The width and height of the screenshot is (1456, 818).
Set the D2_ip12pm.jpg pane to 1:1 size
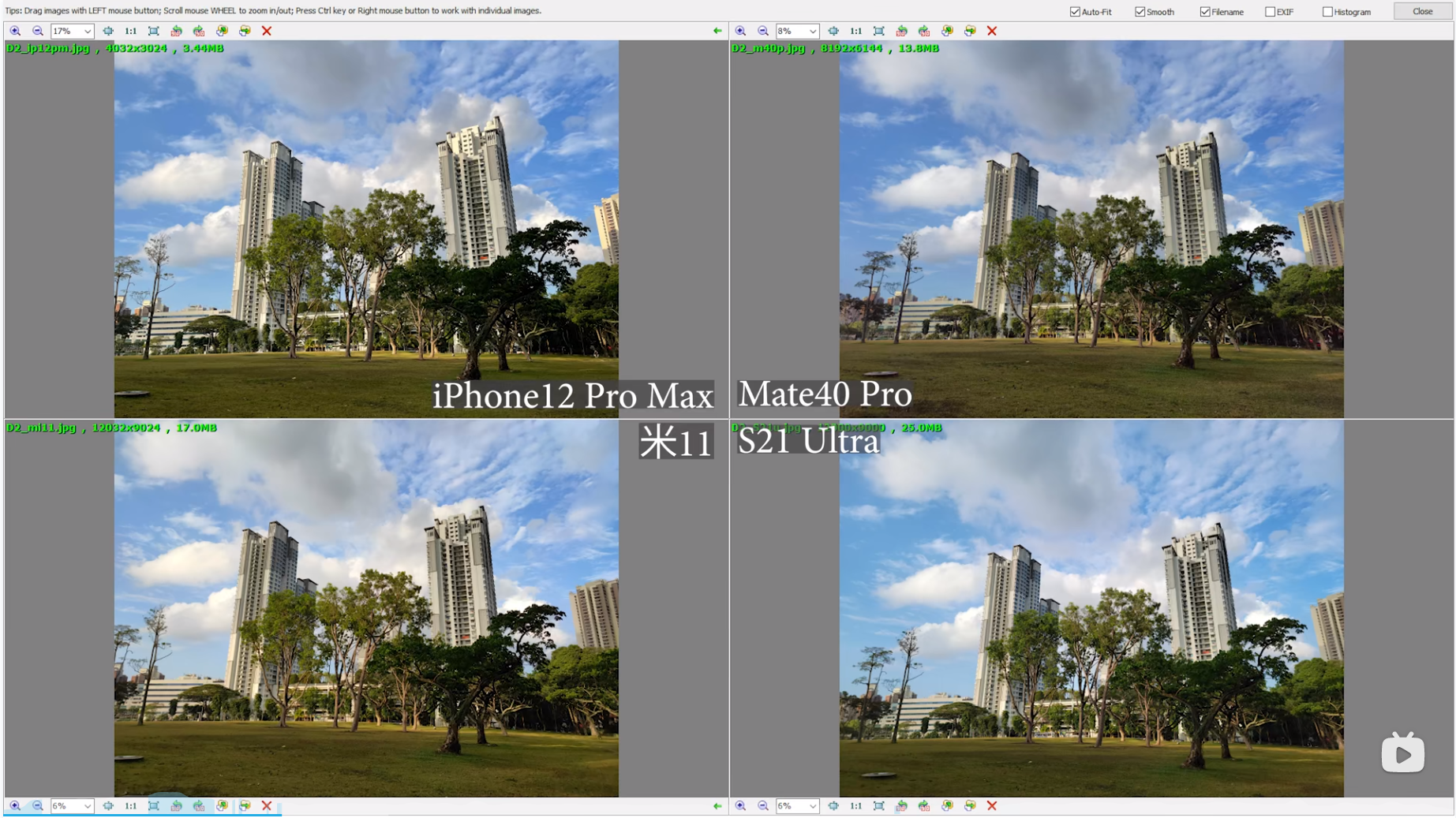point(130,31)
